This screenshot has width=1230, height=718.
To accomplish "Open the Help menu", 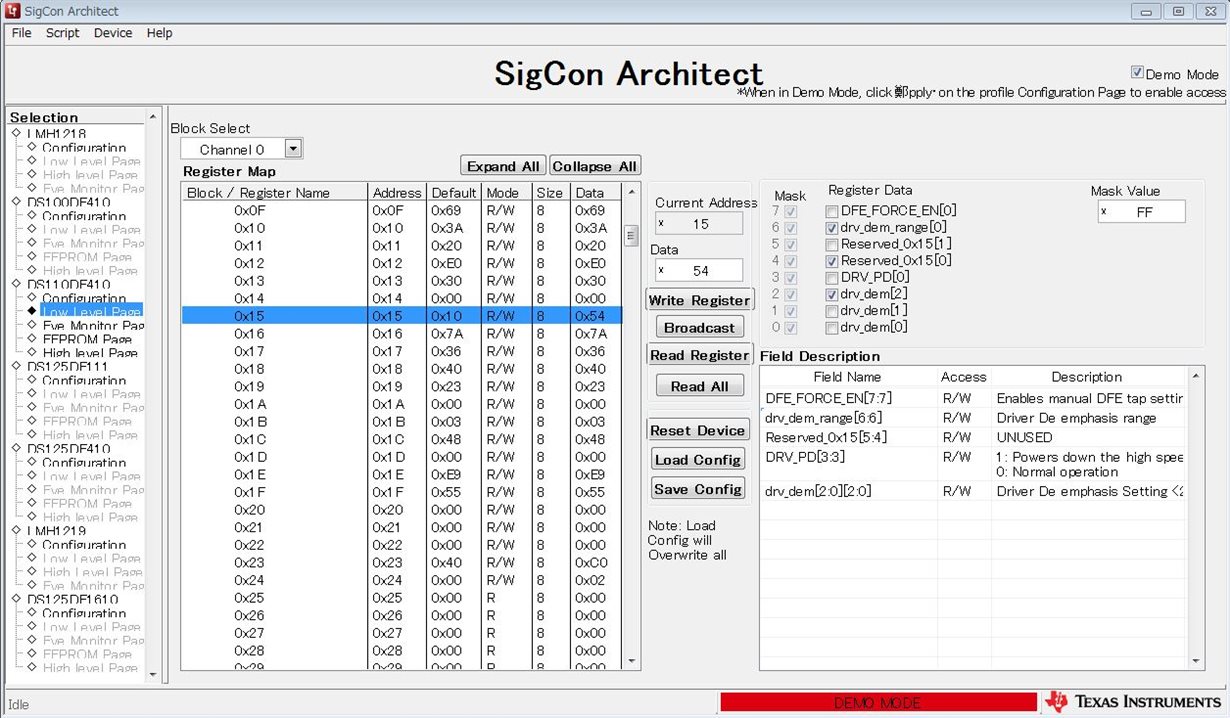I will click(159, 33).
